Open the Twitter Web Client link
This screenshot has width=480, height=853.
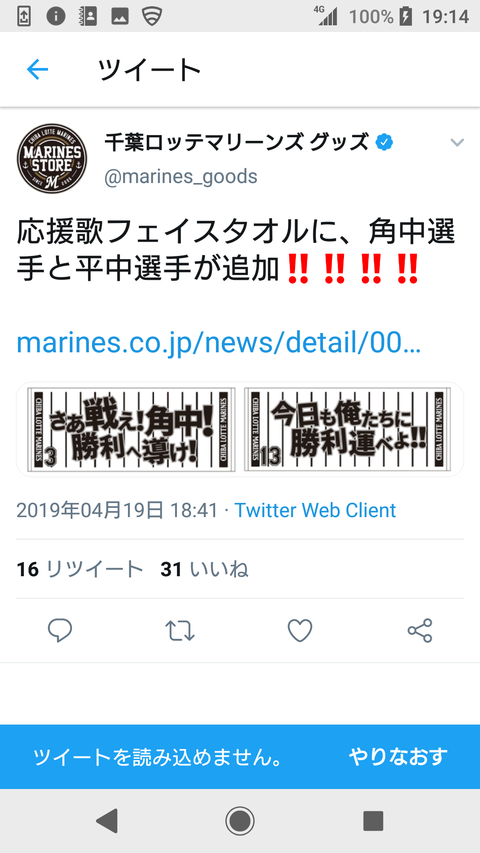point(315,510)
